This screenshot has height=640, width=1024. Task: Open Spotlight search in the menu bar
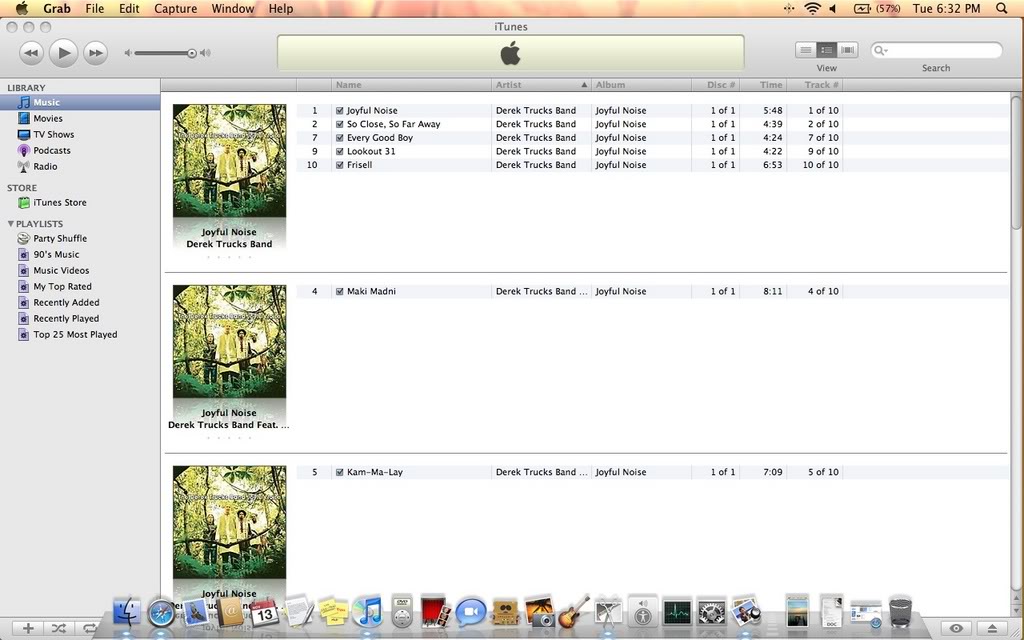pyautogui.click(x=1002, y=8)
